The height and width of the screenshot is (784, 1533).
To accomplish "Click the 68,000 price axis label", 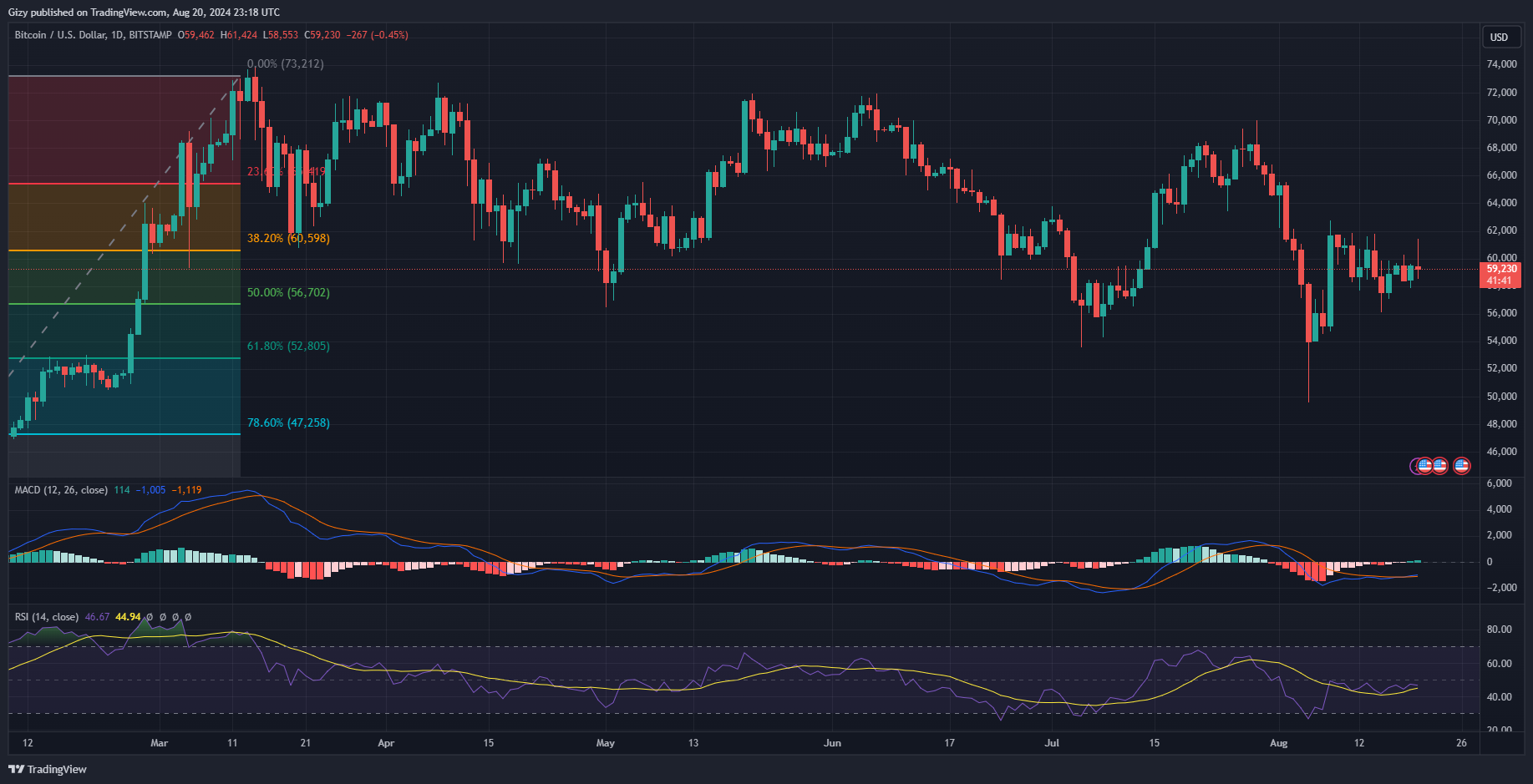I will (1501, 148).
